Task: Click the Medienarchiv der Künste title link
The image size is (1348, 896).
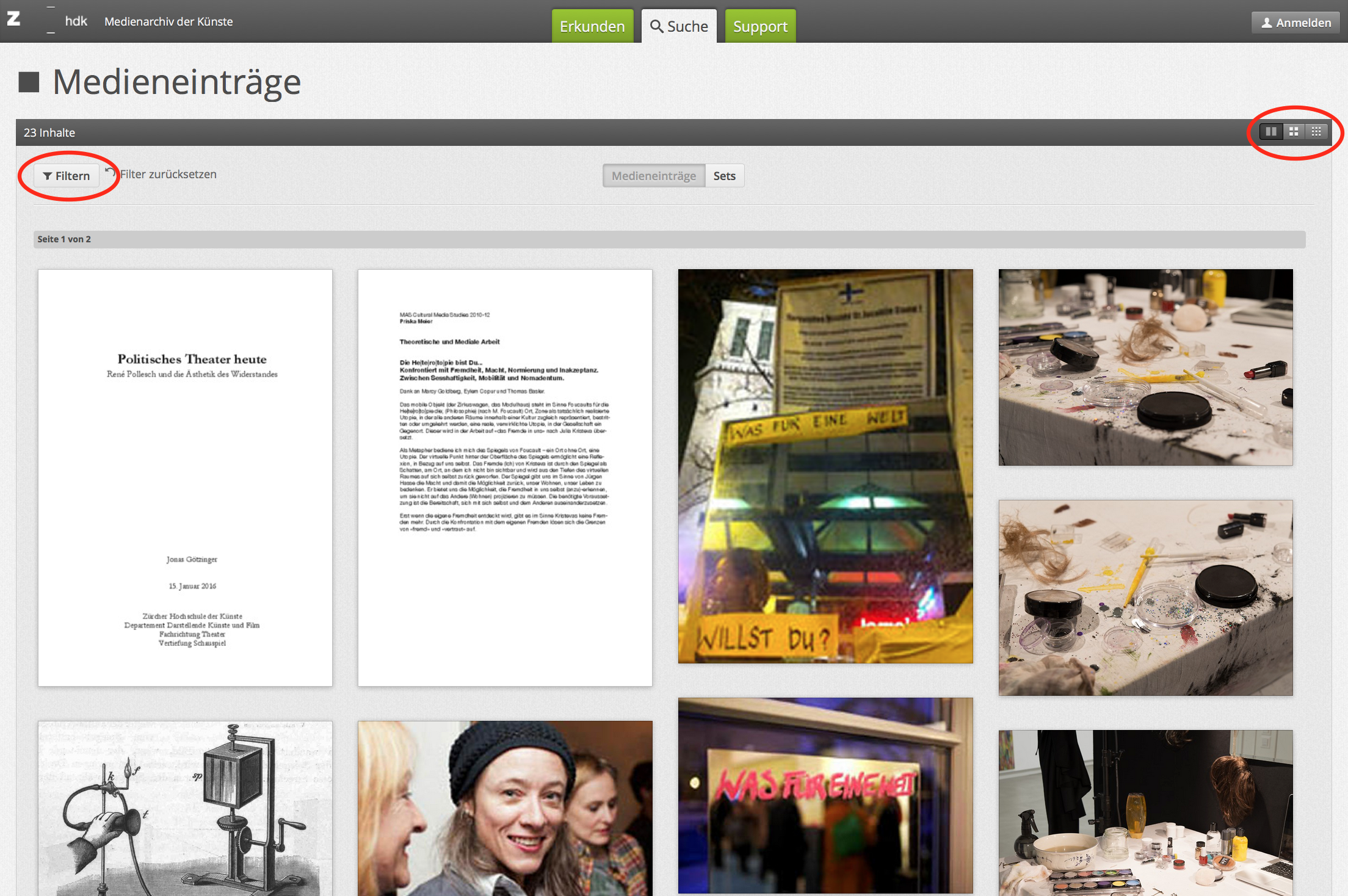Action: pos(168,21)
